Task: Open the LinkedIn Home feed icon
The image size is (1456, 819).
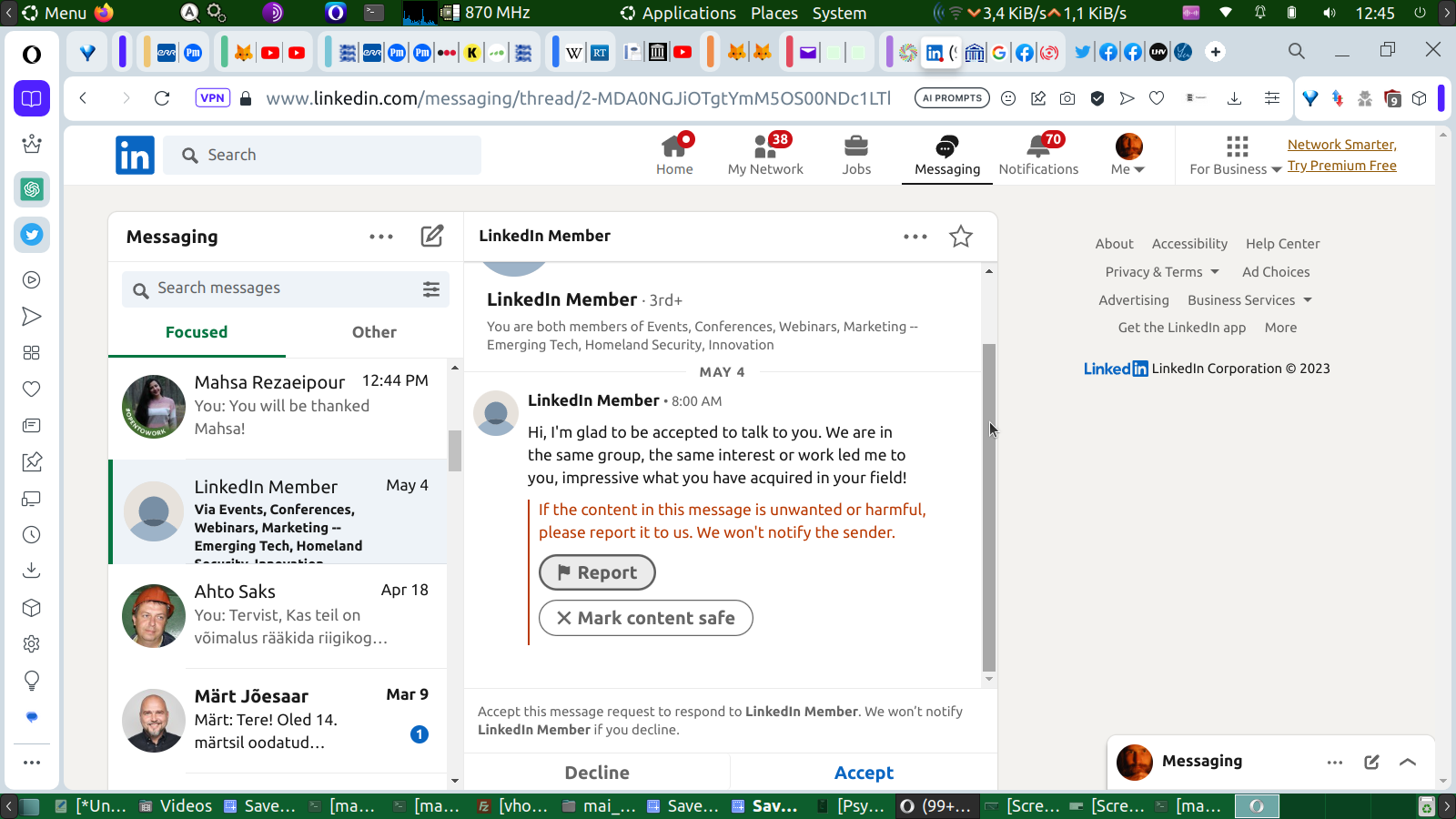Action: point(674,147)
